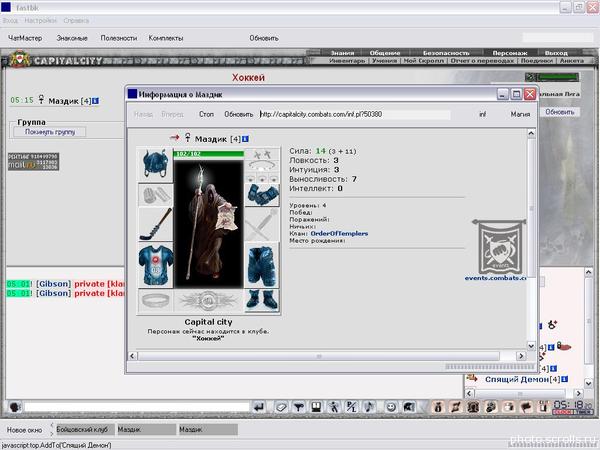Click the empty belt slot
Screen dimensions: 600x450
click(x=155, y=301)
